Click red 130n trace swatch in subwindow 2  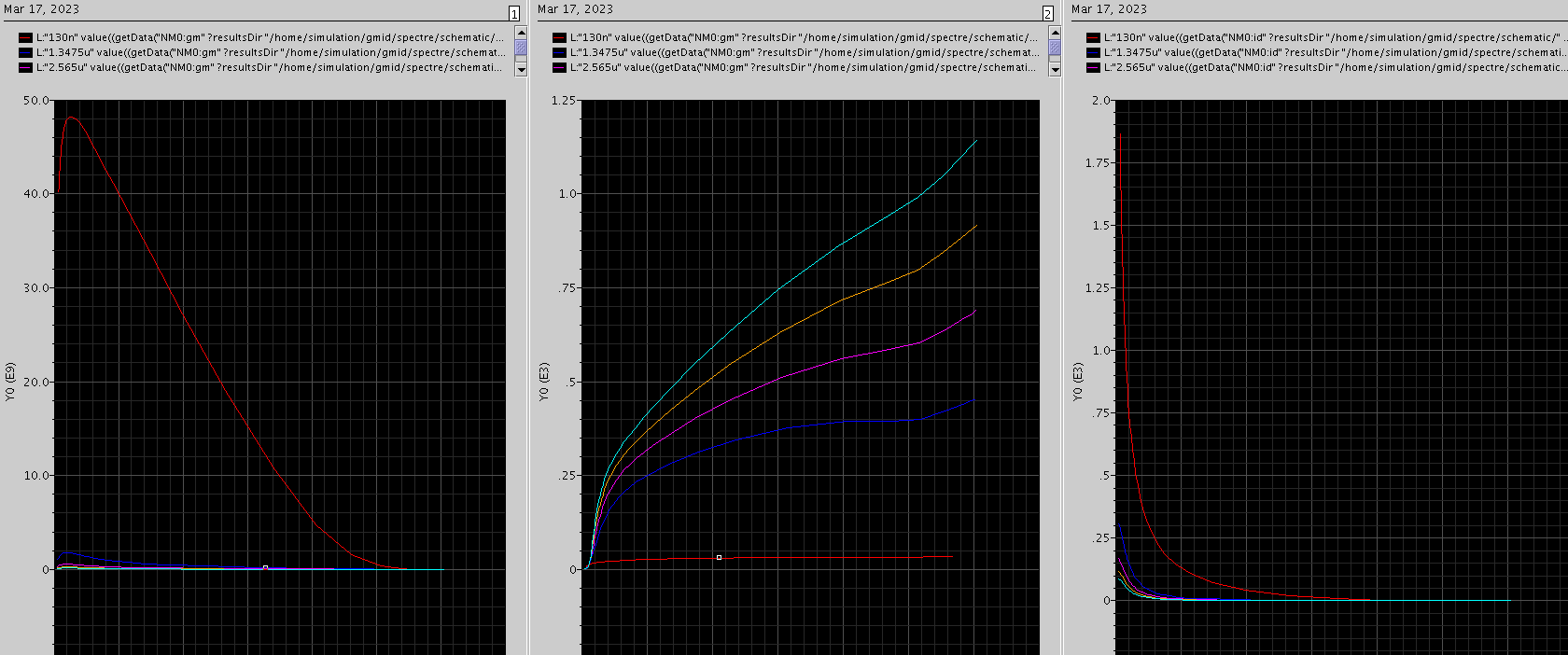click(x=560, y=38)
